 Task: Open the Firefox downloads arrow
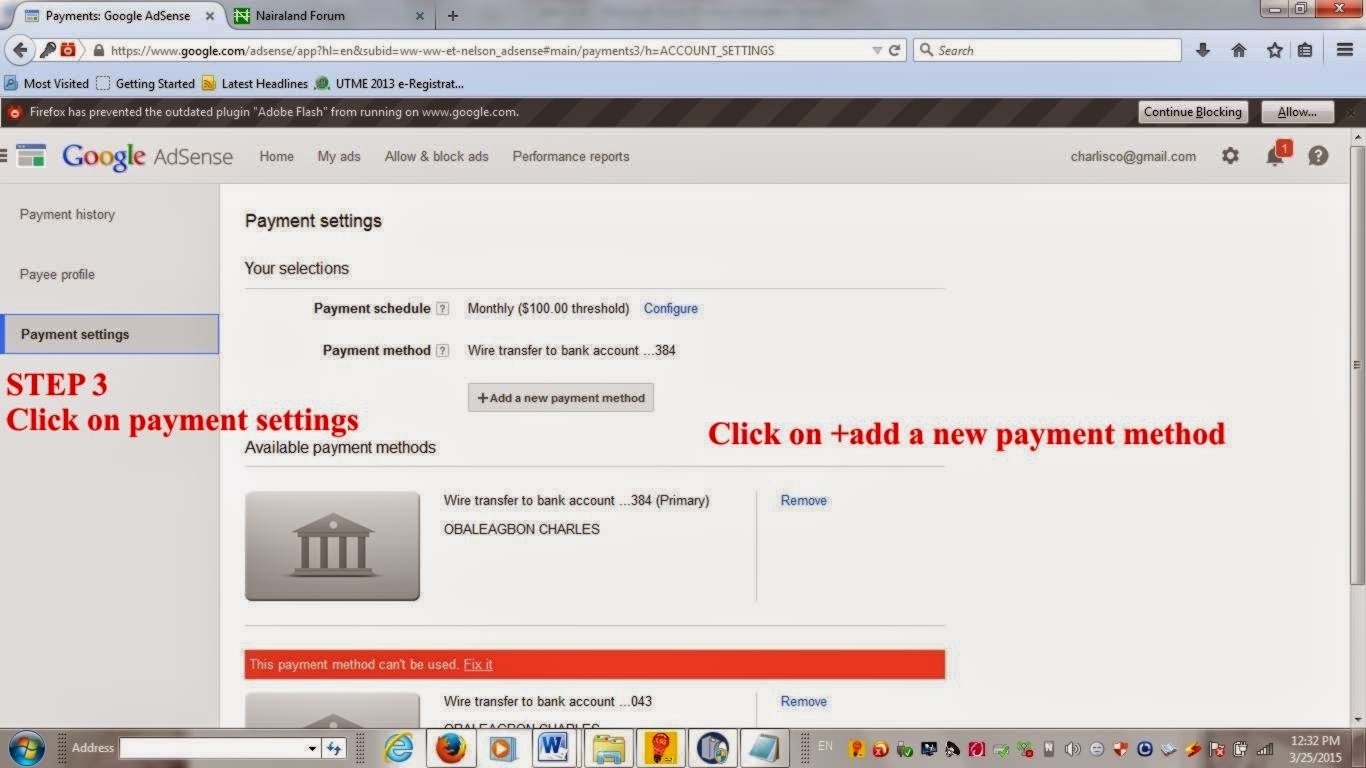tap(1203, 50)
